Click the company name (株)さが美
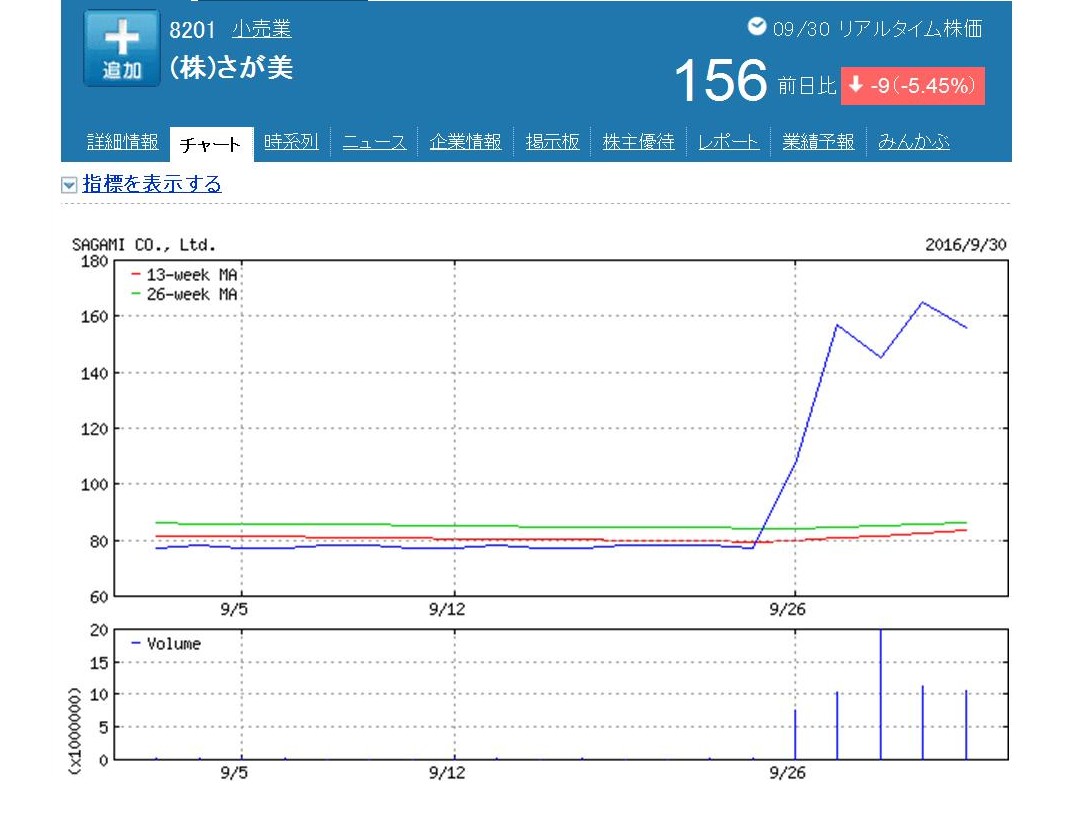The image size is (1083, 817). (x=231, y=68)
